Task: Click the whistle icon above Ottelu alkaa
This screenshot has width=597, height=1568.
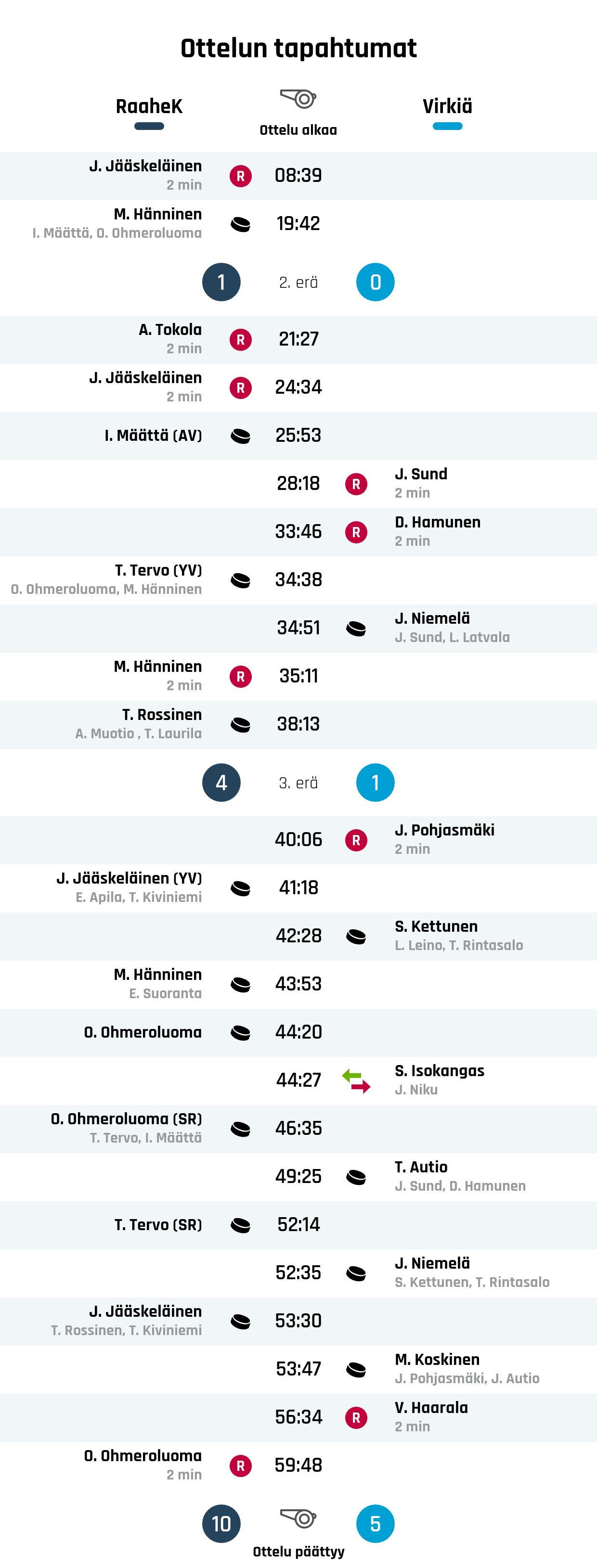Action: point(298,98)
